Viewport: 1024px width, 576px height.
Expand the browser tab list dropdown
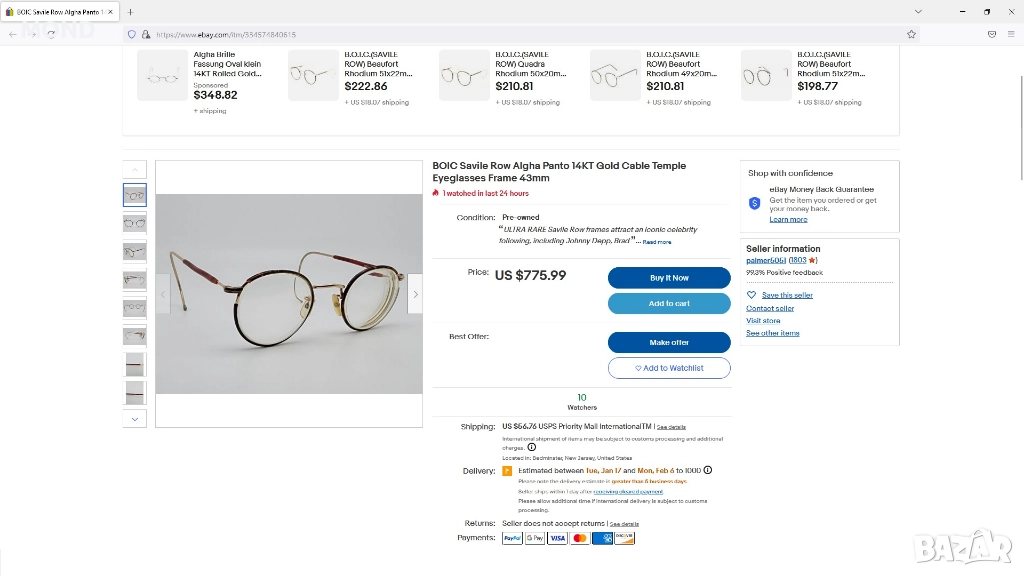pyautogui.click(x=918, y=11)
